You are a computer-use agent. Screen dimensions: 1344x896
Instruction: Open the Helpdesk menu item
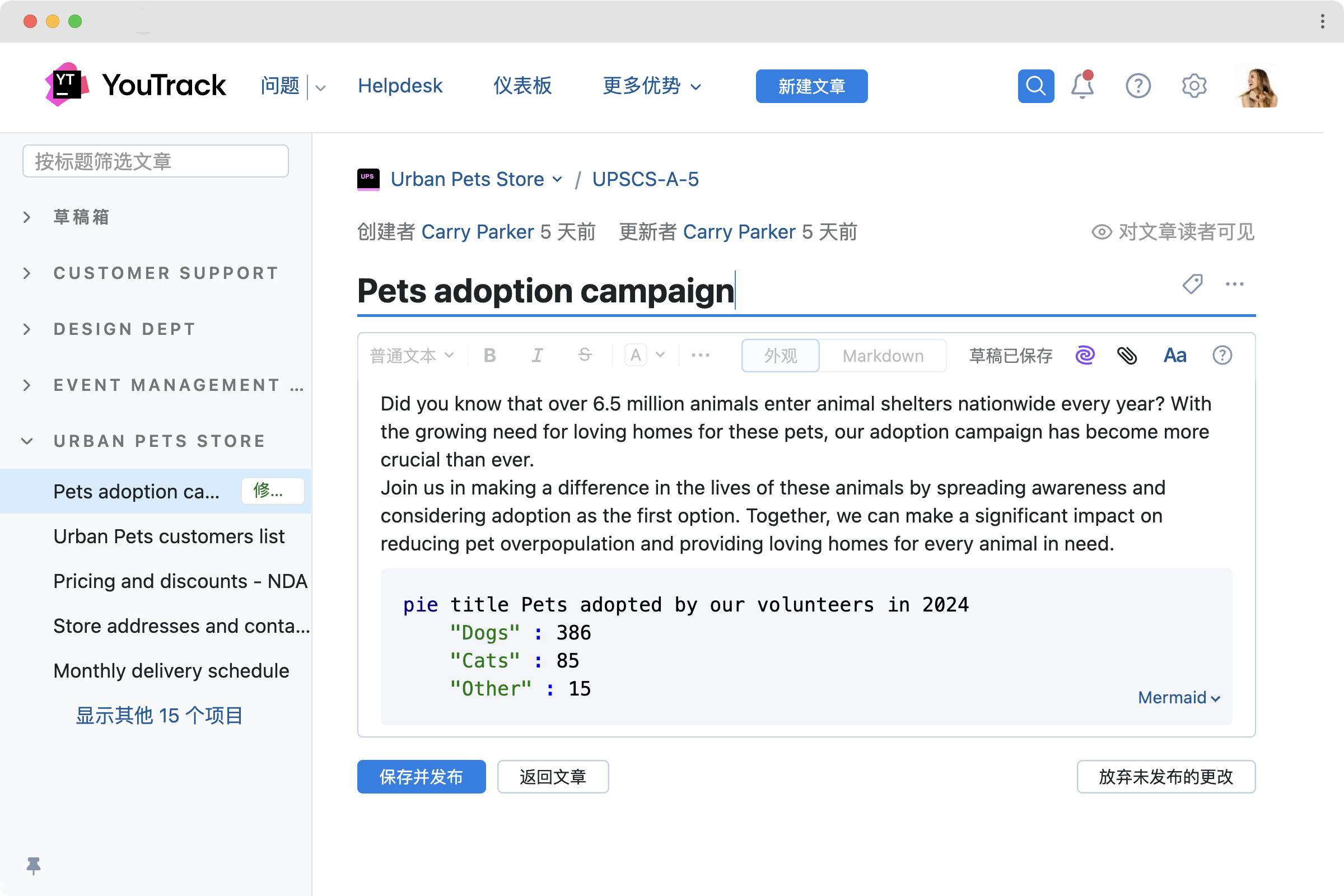coord(400,86)
